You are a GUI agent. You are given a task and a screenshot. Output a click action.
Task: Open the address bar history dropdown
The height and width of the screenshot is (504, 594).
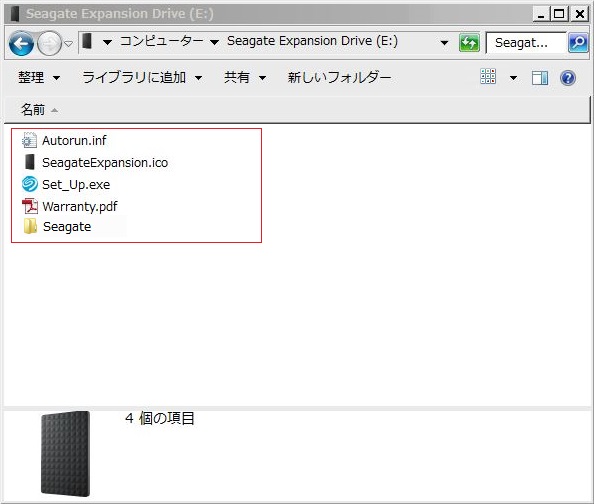[x=444, y=42]
